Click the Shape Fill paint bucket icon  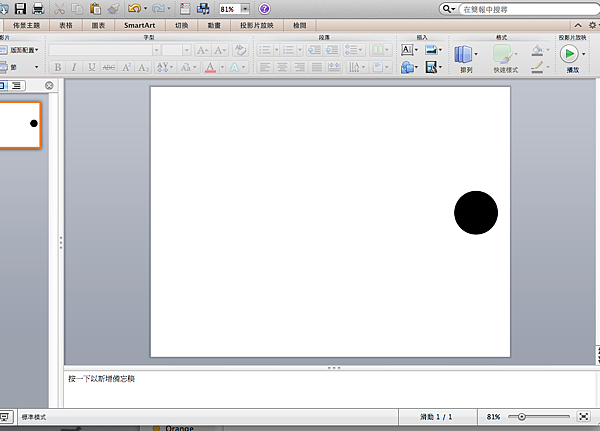click(537, 50)
